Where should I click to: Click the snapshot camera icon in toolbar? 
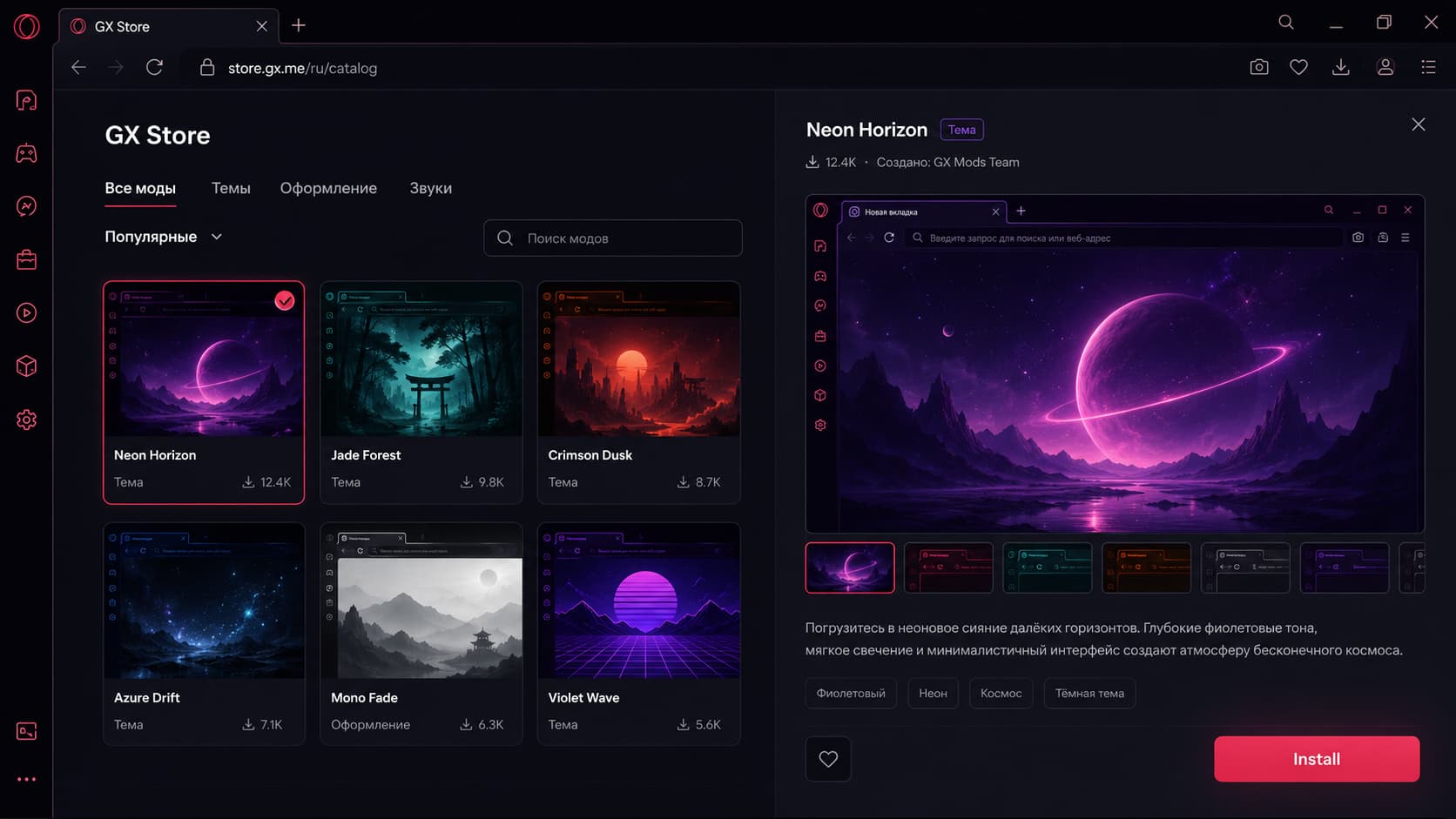point(1258,67)
